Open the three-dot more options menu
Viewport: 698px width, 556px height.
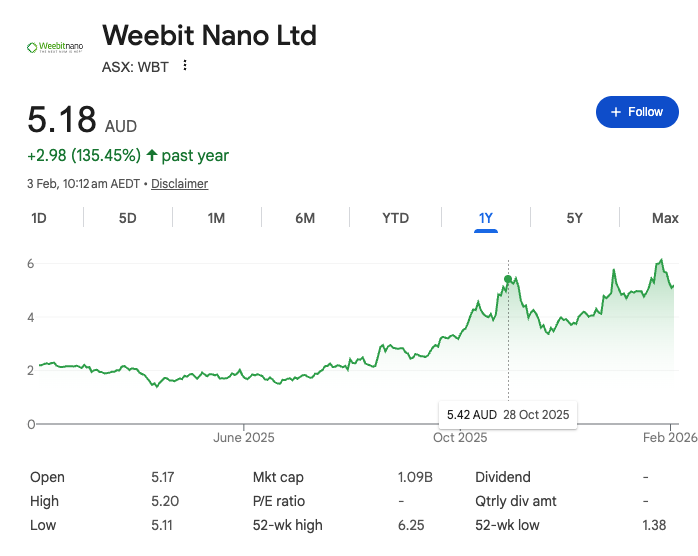[x=185, y=66]
